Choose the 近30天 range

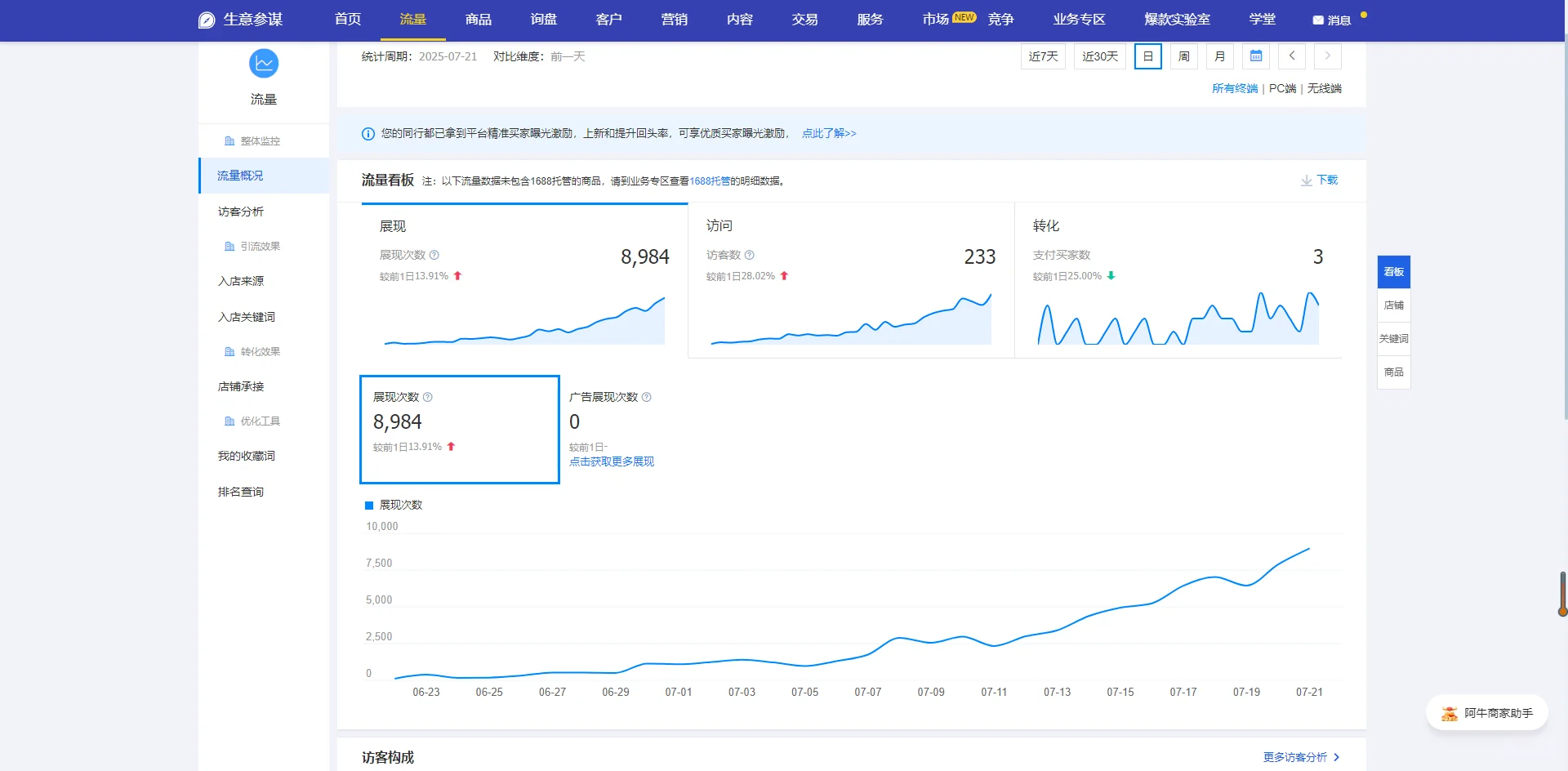(1100, 56)
